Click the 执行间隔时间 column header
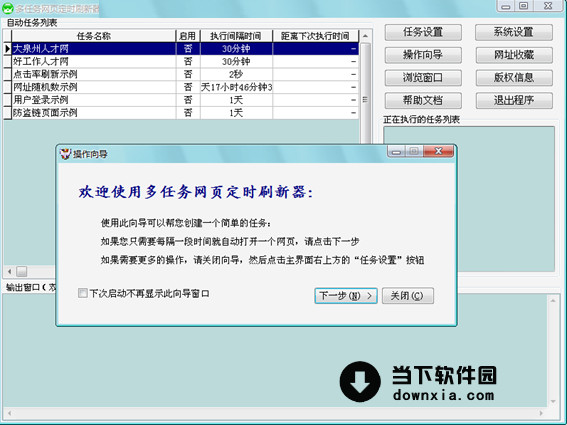 [236, 36]
